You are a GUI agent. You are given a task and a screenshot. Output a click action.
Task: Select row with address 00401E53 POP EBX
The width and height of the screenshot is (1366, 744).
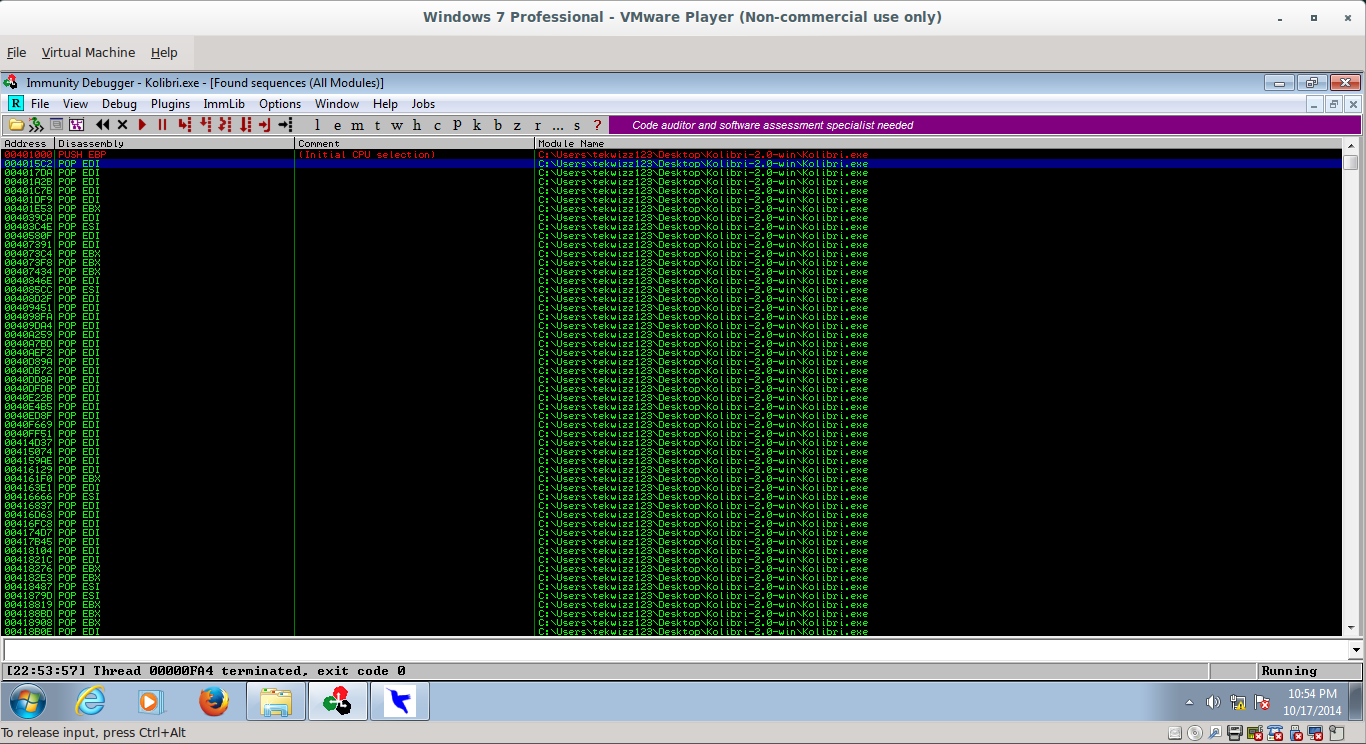[x=671, y=209]
